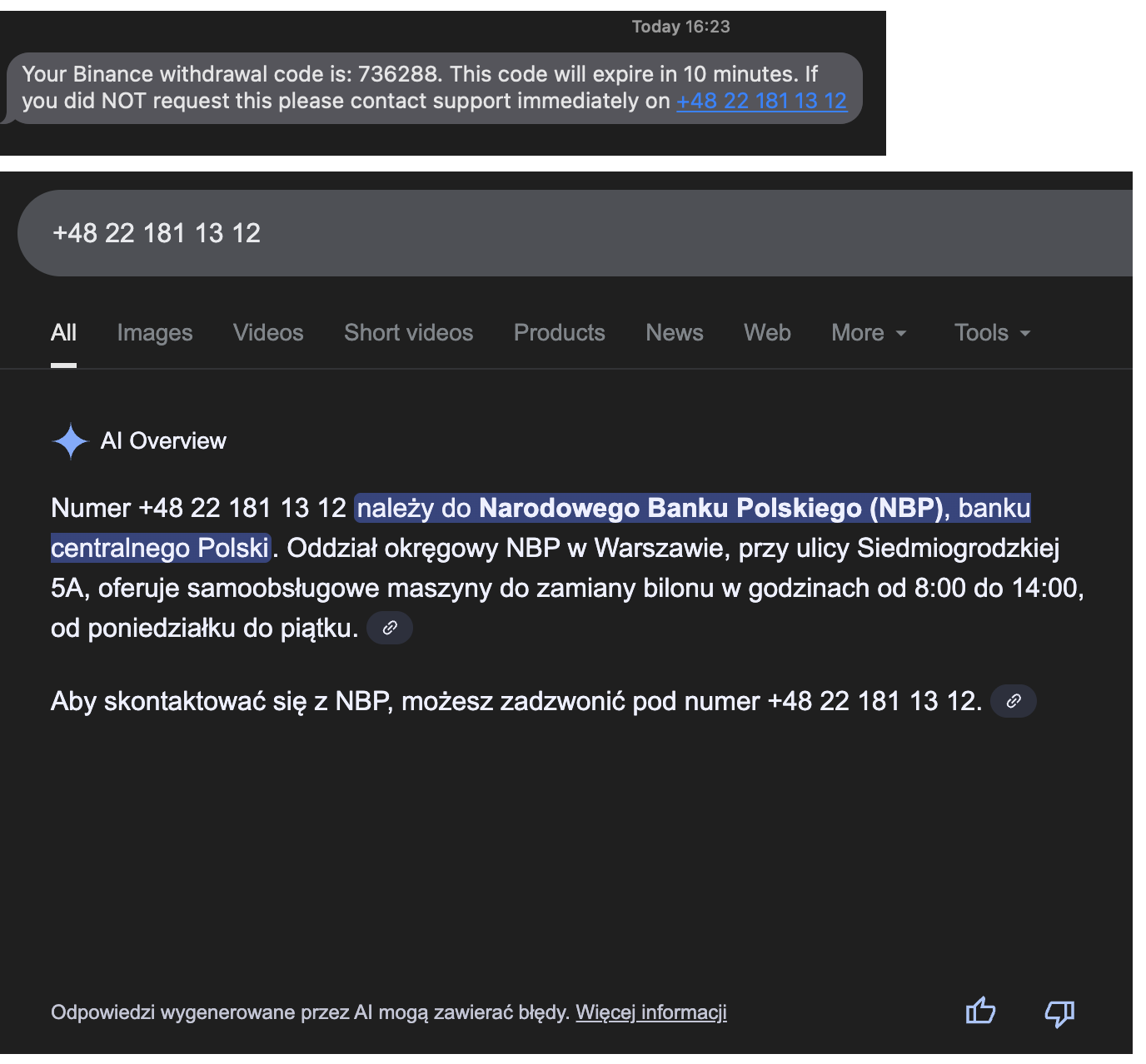Give the AI answer a thumbs up
This screenshot has width=1146, height=1064.
pyautogui.click(x=980, y=1012)
